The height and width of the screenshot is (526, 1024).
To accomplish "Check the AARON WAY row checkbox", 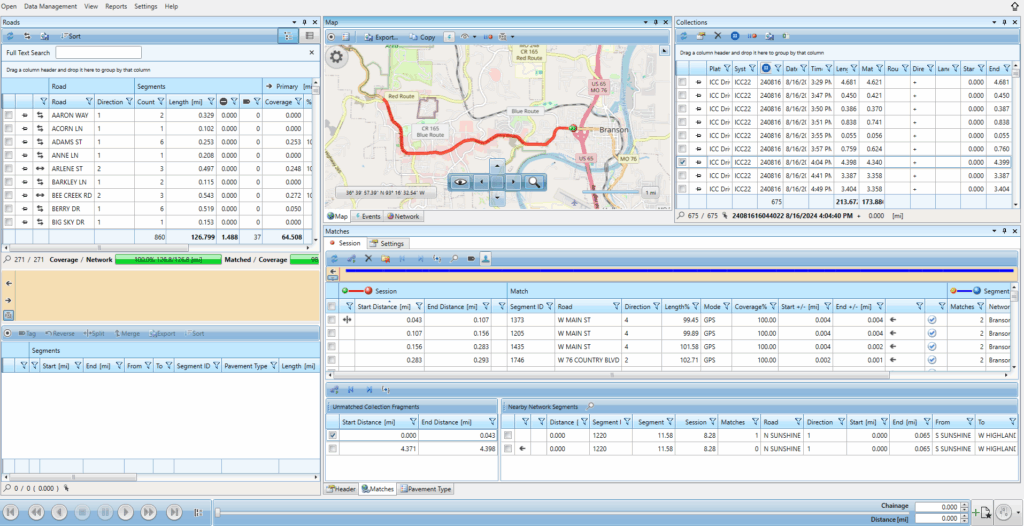I will 9,116.
